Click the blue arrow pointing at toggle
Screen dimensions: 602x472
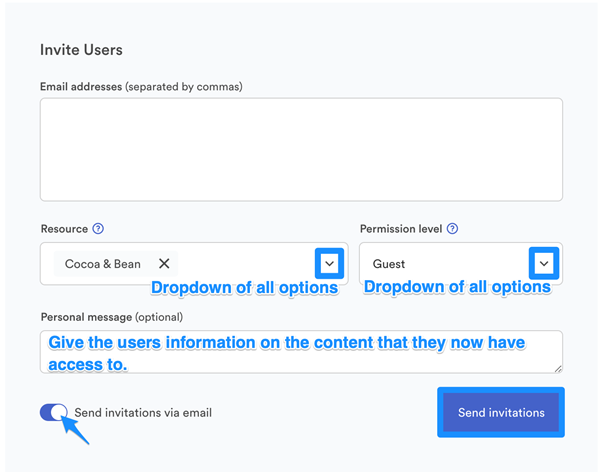point(75,429)
